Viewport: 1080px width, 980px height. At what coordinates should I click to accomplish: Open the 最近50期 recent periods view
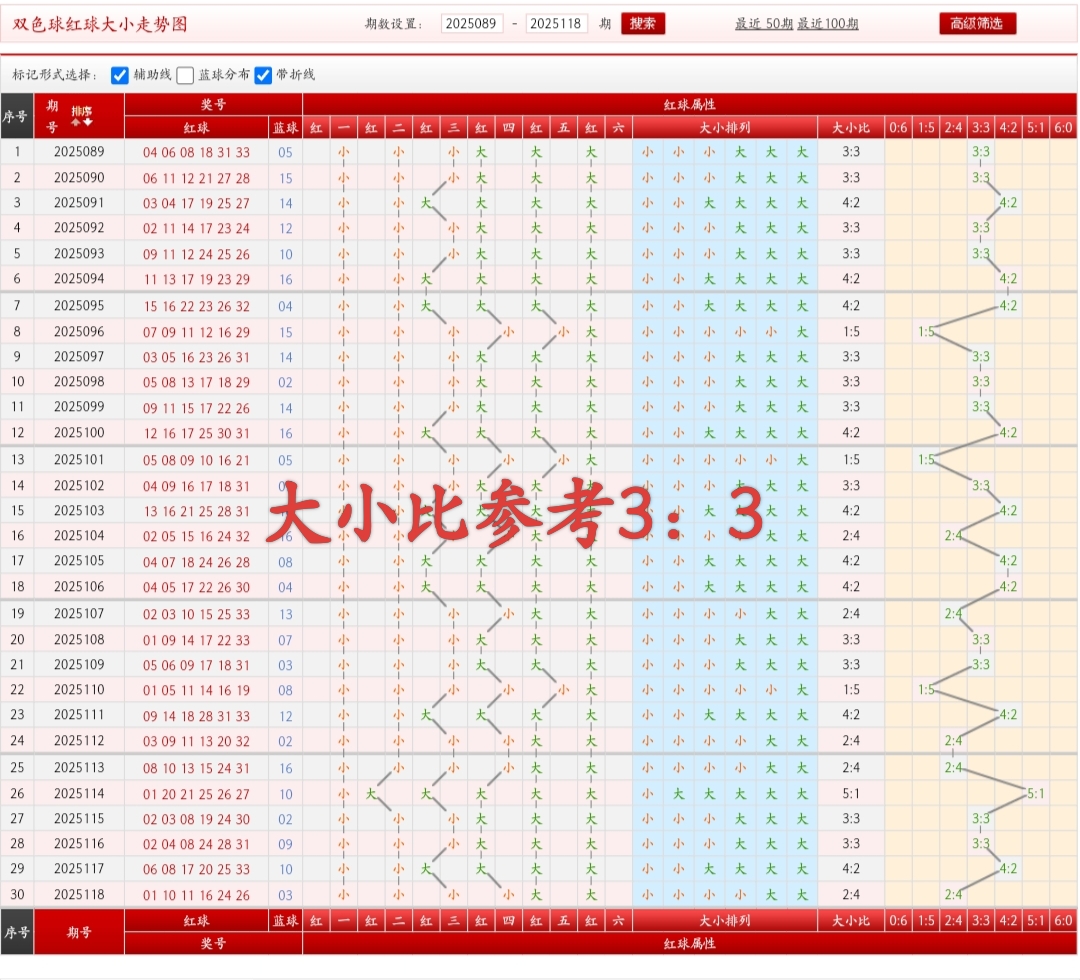[763, 24]
